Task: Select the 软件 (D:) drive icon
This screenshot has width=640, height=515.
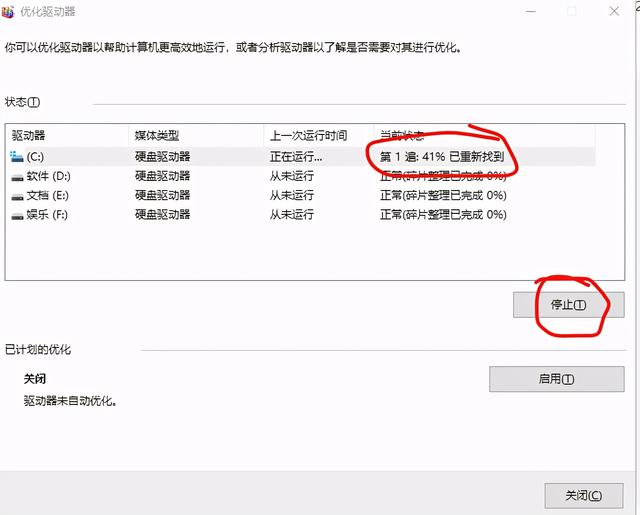Action: point(17,177)
